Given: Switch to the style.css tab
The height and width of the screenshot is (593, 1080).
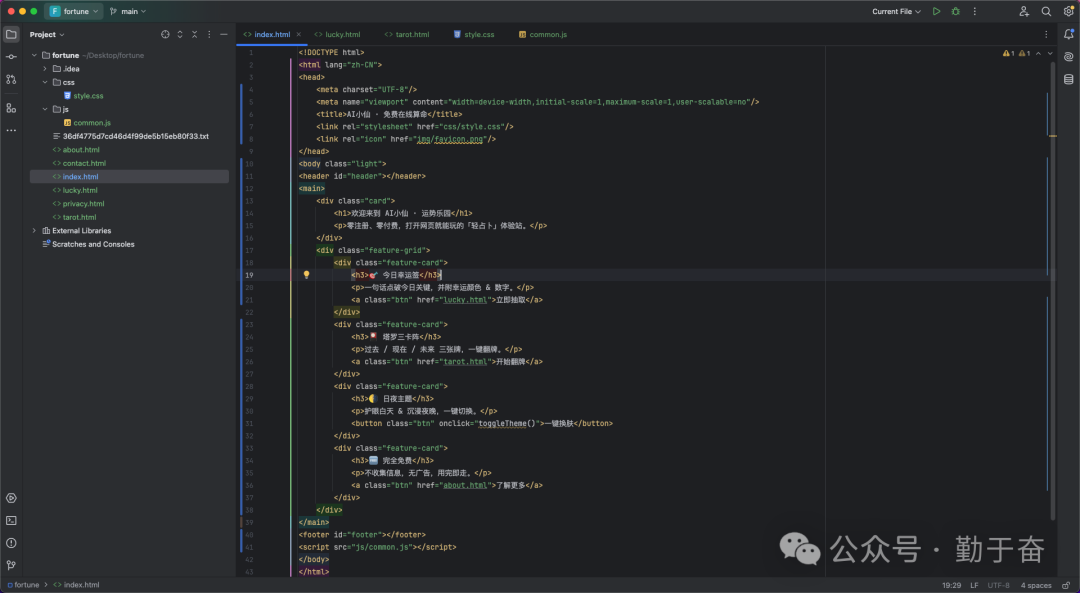Looking at the screenshot, I should (x=474, y=34).
